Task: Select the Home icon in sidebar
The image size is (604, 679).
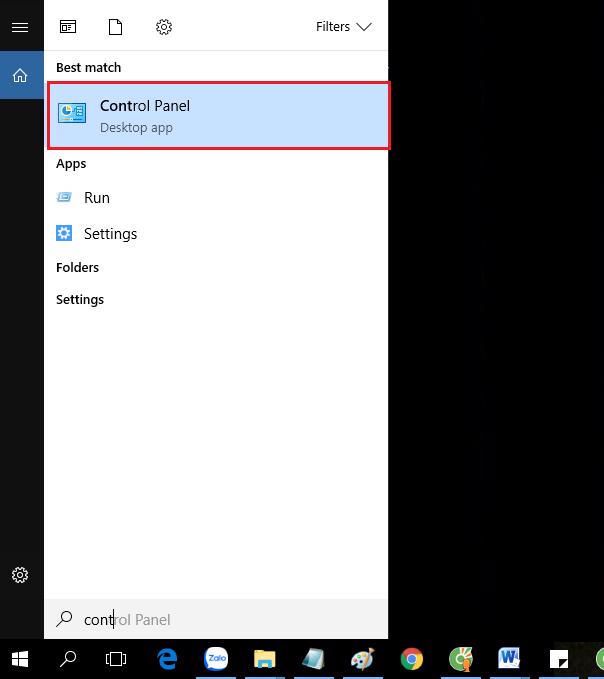Action: (x=20, y=76)
